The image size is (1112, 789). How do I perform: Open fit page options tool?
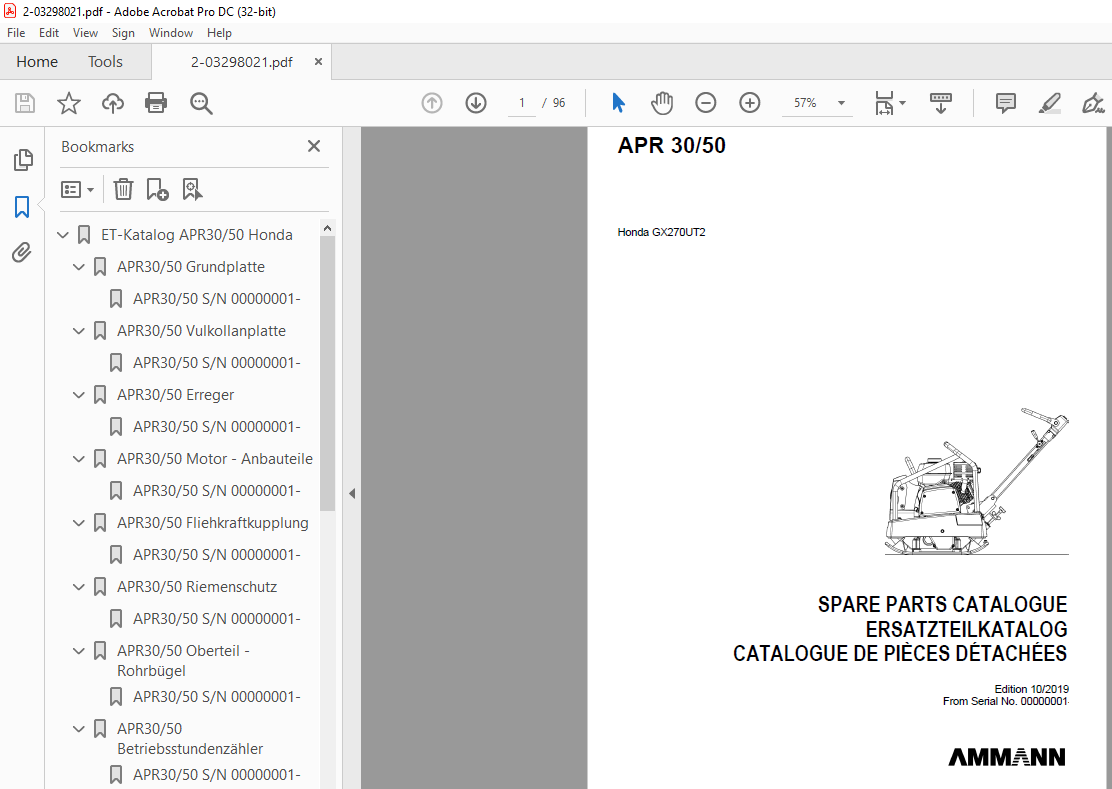click(x=884, y=103)
